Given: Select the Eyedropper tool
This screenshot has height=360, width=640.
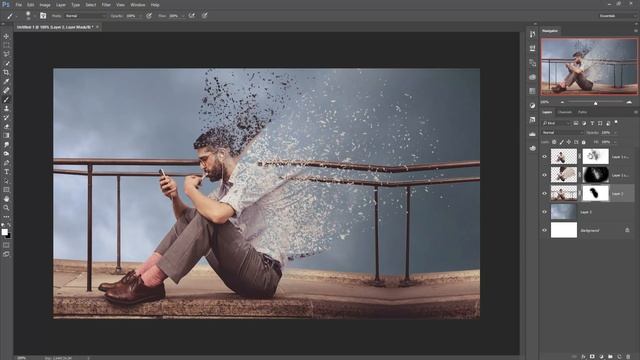Looking at the screenshot, I should (x=6, y=81).
